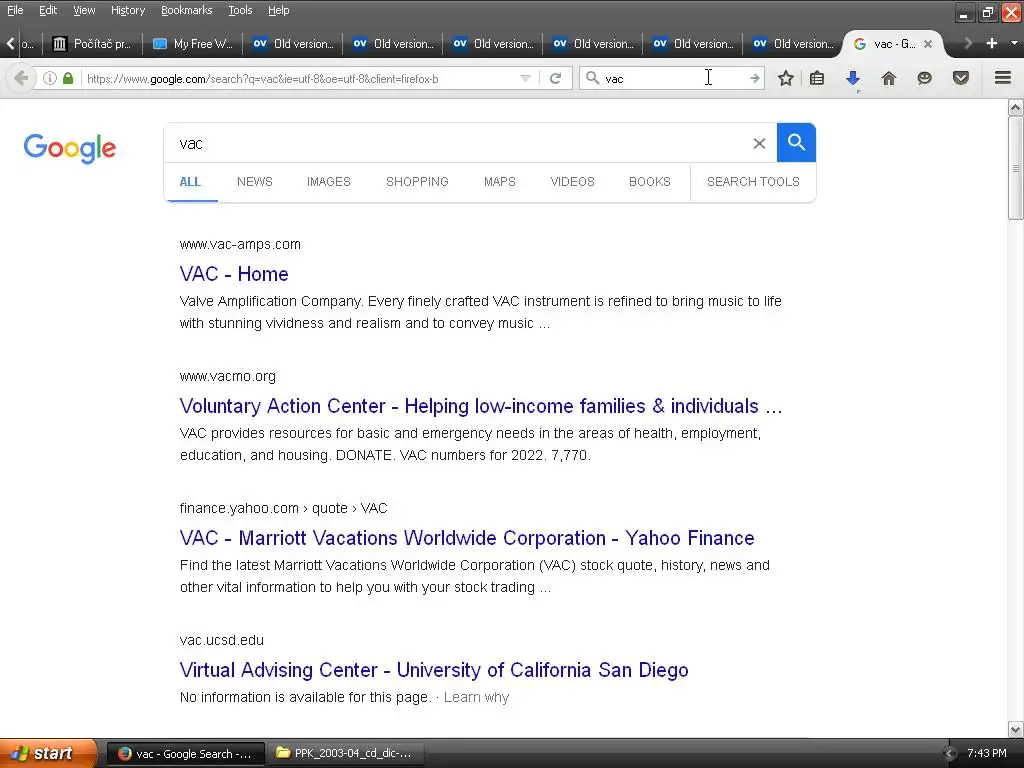This screenshot has height=768, width=1024.
Task: Select the NEWS search category
Action: (255, 182)
